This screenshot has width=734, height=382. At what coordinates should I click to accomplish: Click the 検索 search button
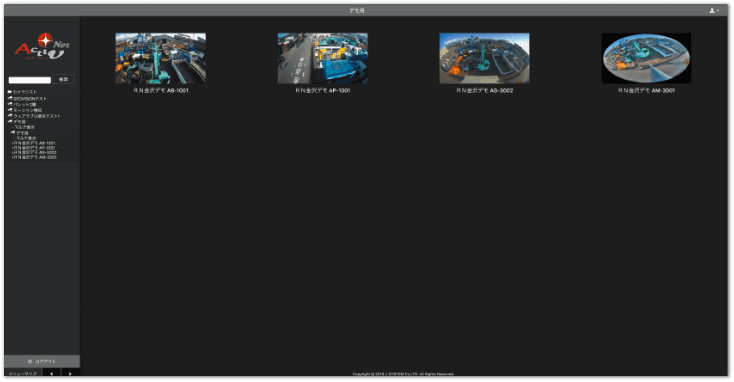point(64,79)
